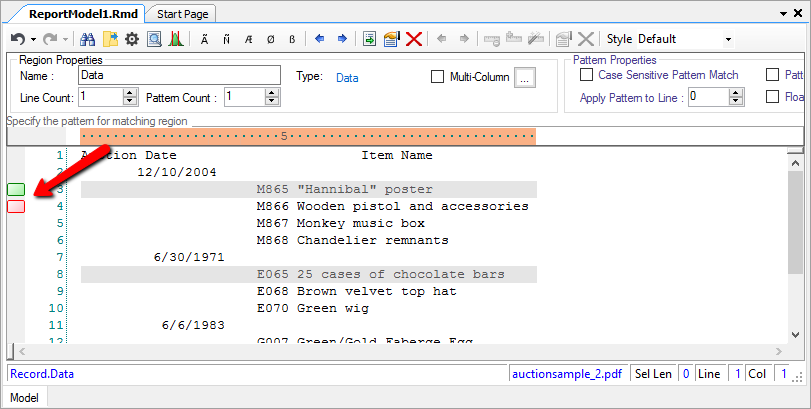Open the Undo history dropdown arrow
Image resolution: width=811 pixels, height=409 pixels.
pos(33,39)
